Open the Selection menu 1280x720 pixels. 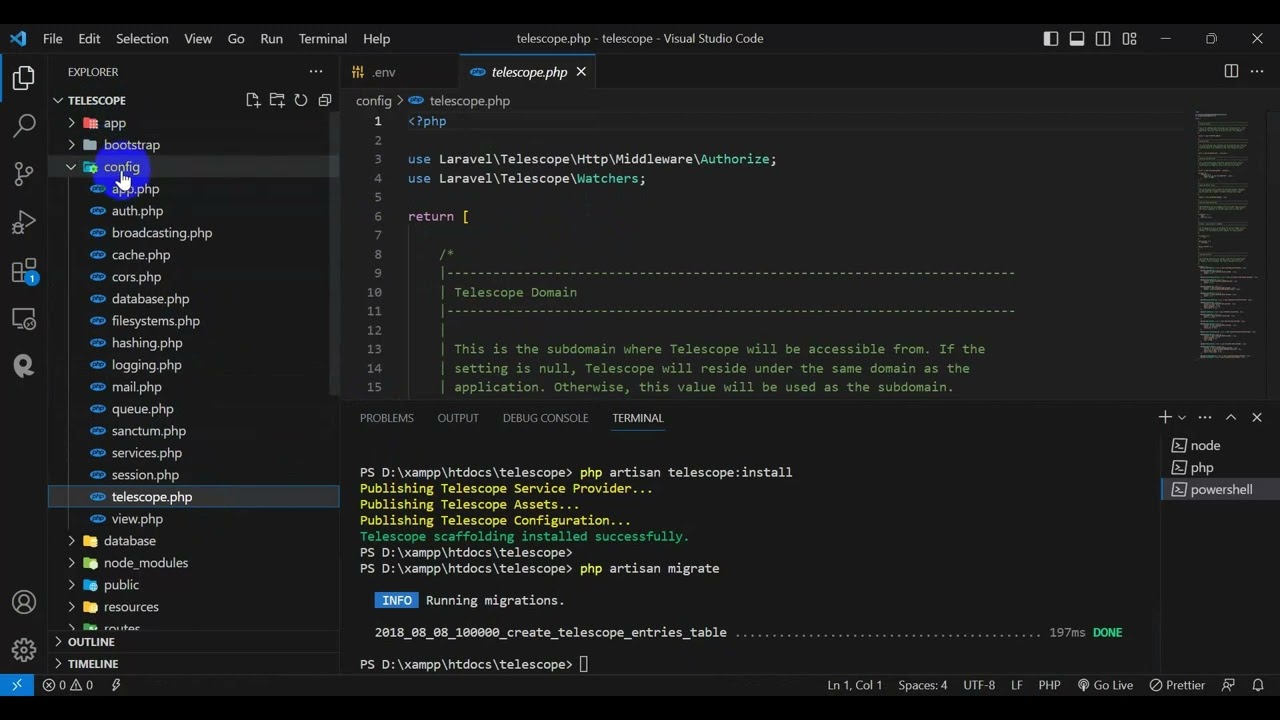click(x=142, y=38)
